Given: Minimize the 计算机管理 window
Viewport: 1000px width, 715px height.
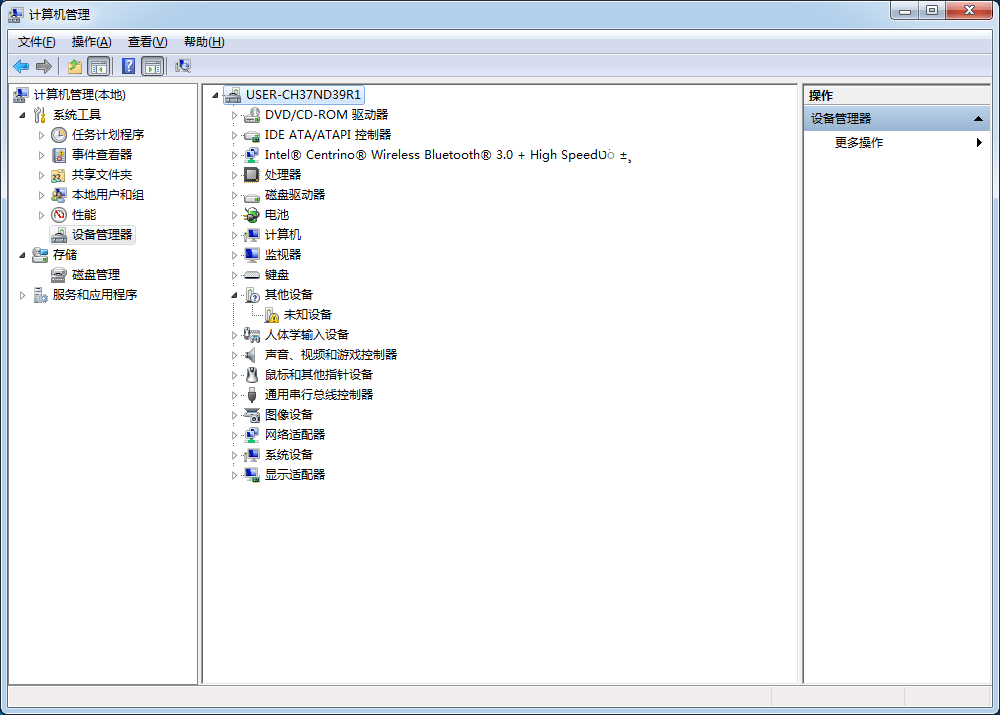Looking at the screenshot, I should tap(904, 10).
